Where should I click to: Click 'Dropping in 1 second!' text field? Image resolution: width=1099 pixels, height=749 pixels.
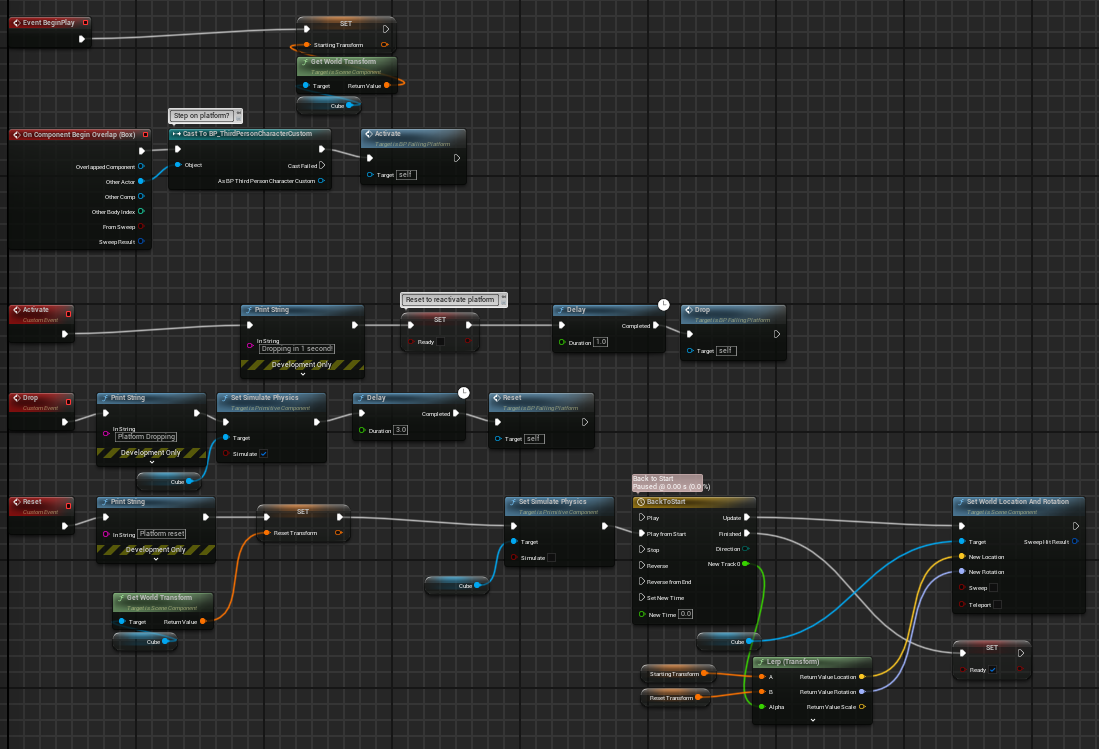point(297,349)
